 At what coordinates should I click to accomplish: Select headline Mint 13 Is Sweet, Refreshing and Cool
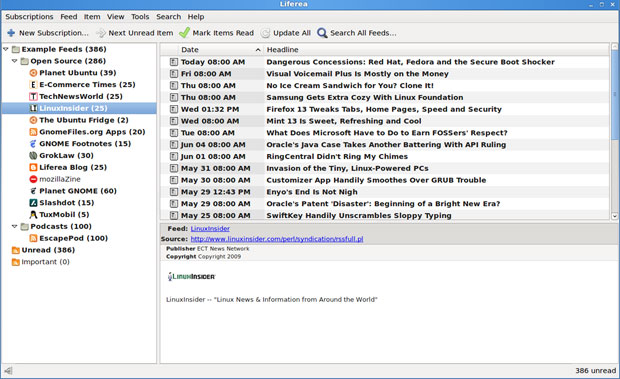click(344, 121)
